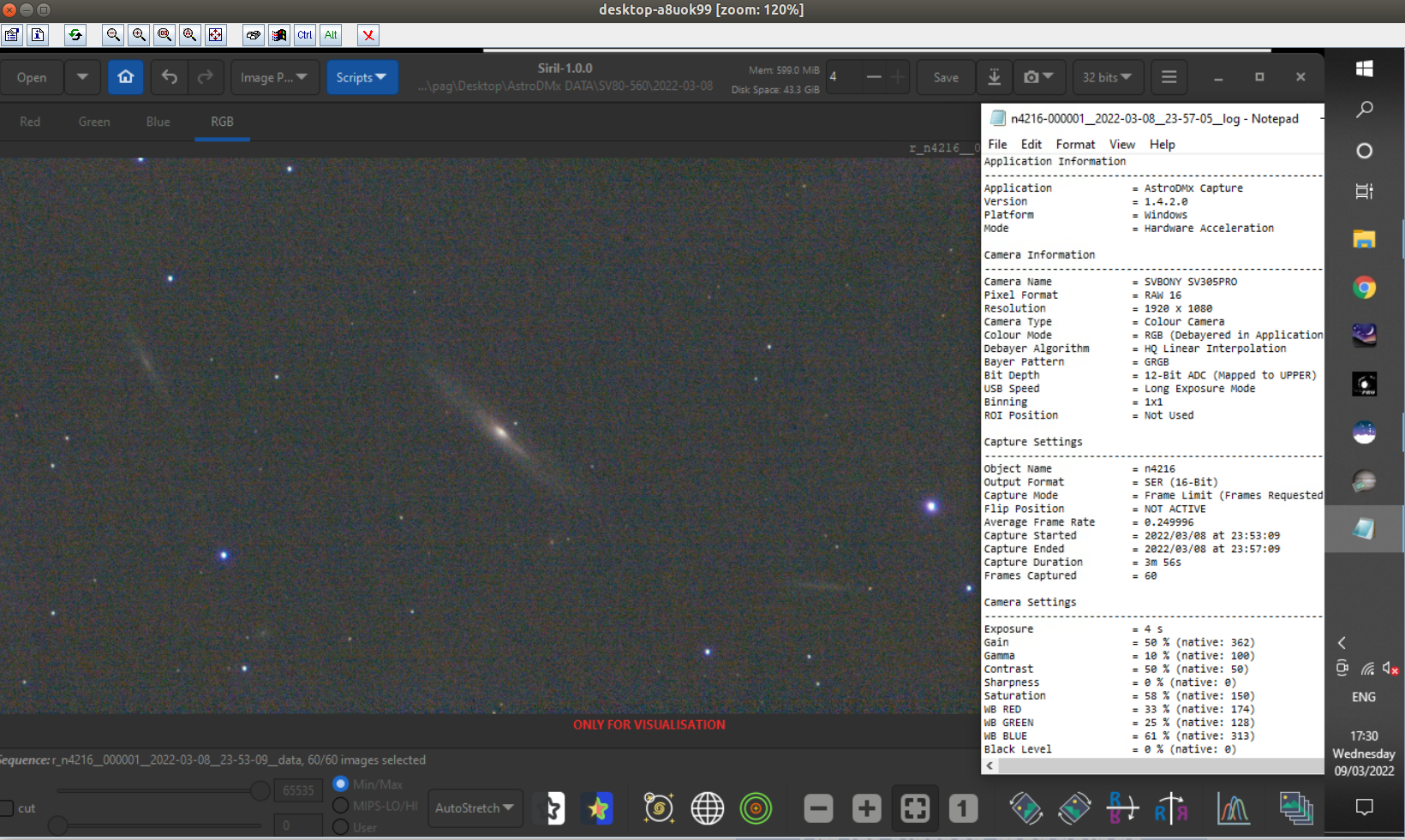The image size is (1405, 840).
Task: Click the redo arrow in Siril
Action: pyautogui.click(x=206, y=77)
